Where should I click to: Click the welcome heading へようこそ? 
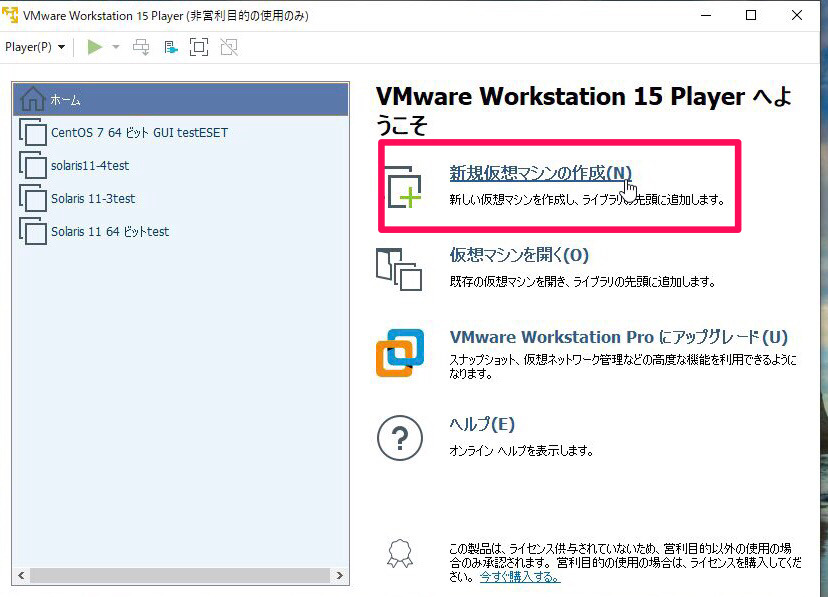point(584,111)
